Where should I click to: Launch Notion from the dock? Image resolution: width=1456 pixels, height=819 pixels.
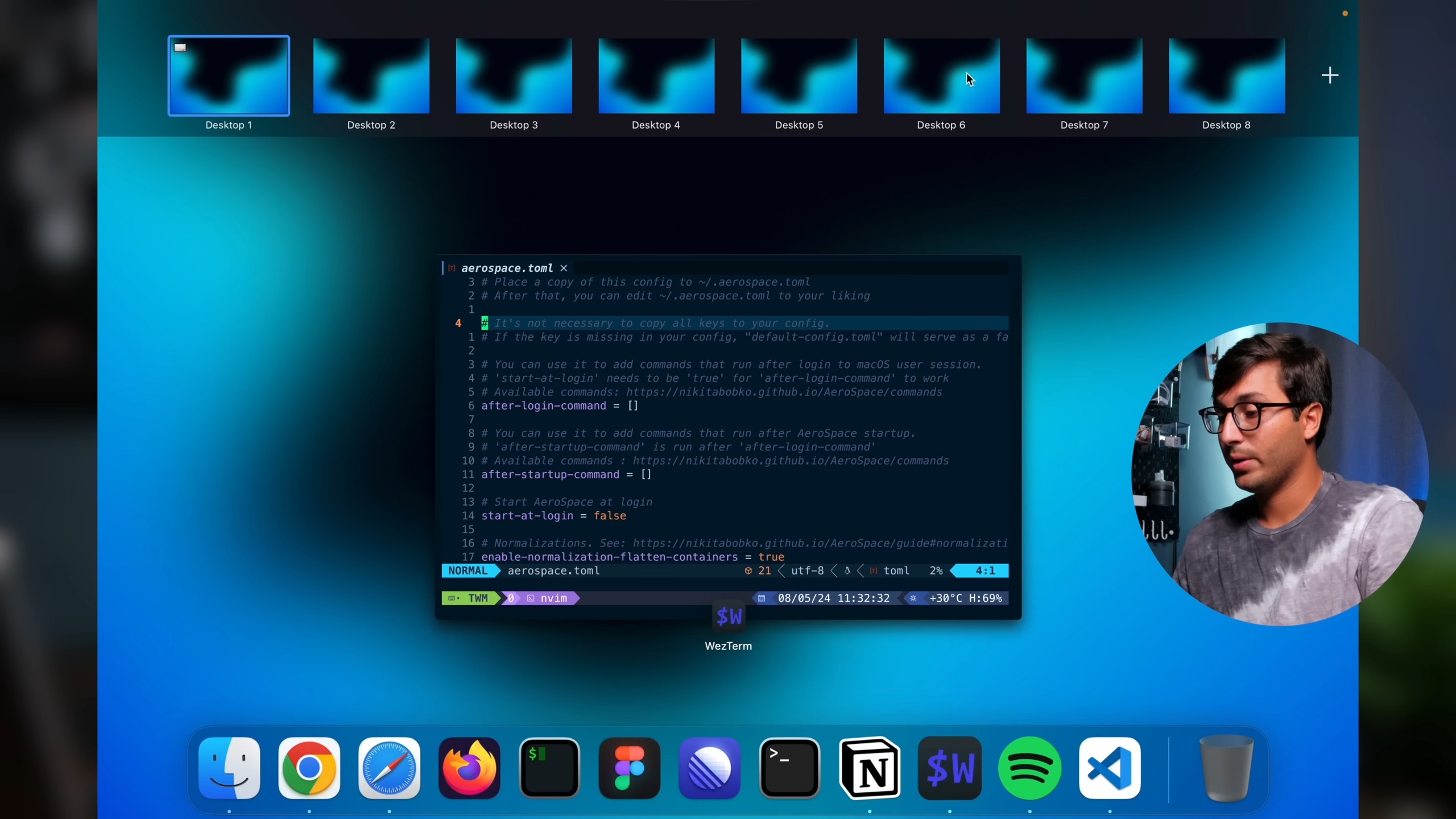coord(870,768)
